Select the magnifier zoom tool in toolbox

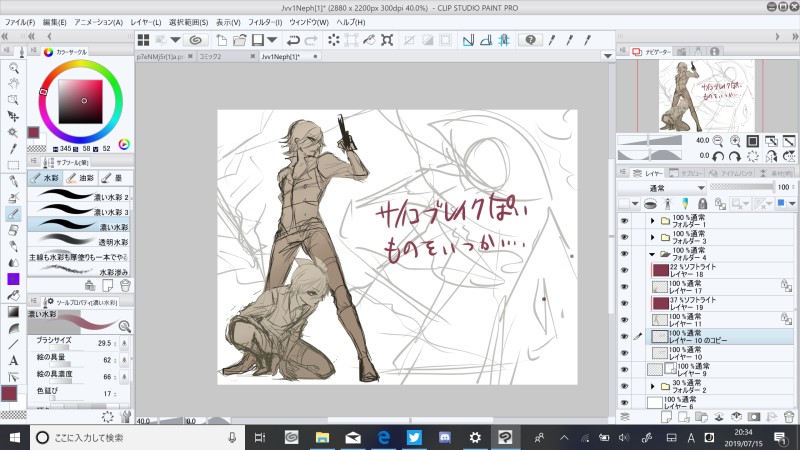pos(13,68)
